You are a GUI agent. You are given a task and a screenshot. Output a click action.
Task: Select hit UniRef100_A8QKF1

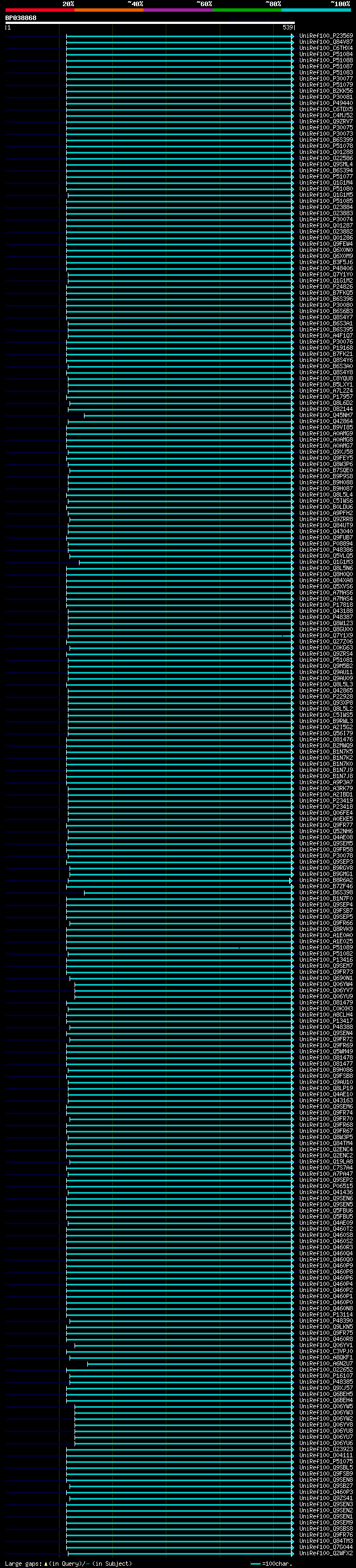pyautogui.click(x=326, y=1357)
